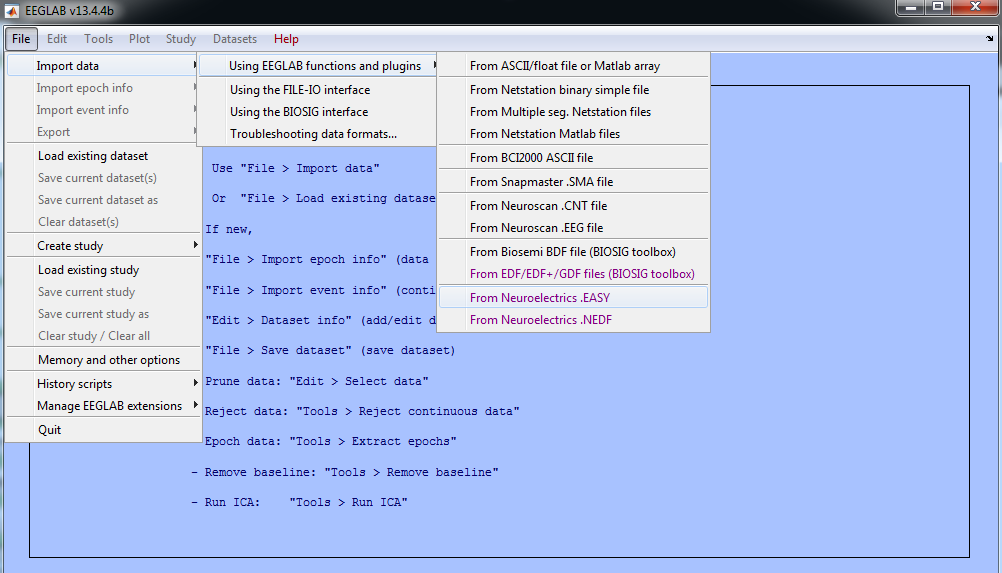The width and height of the screenshot is (1002, 573).
Task: Import From EDF/EDF+/GDF files (BIOSIG toolbox)
Action: point(573,274)
